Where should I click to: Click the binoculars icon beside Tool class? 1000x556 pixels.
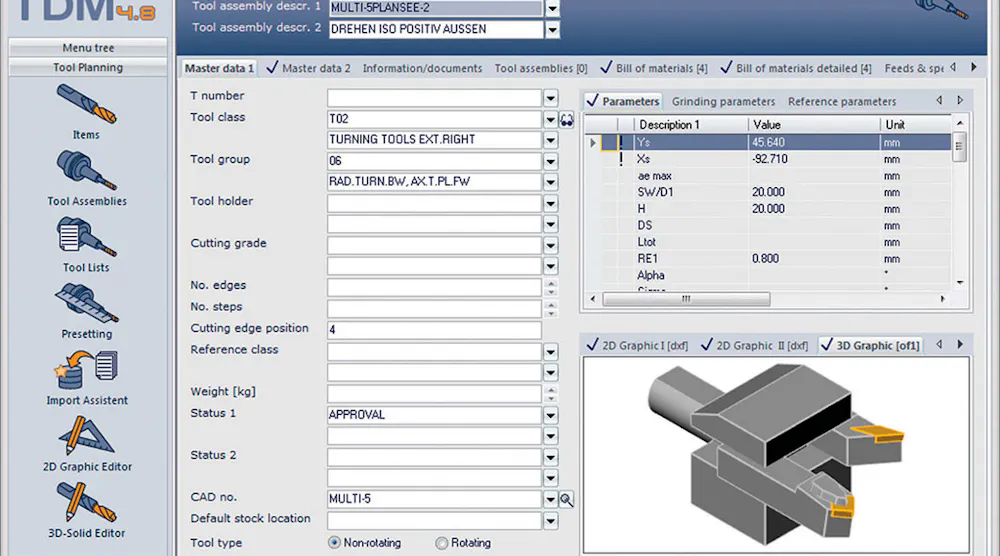(x=566, y=119)
